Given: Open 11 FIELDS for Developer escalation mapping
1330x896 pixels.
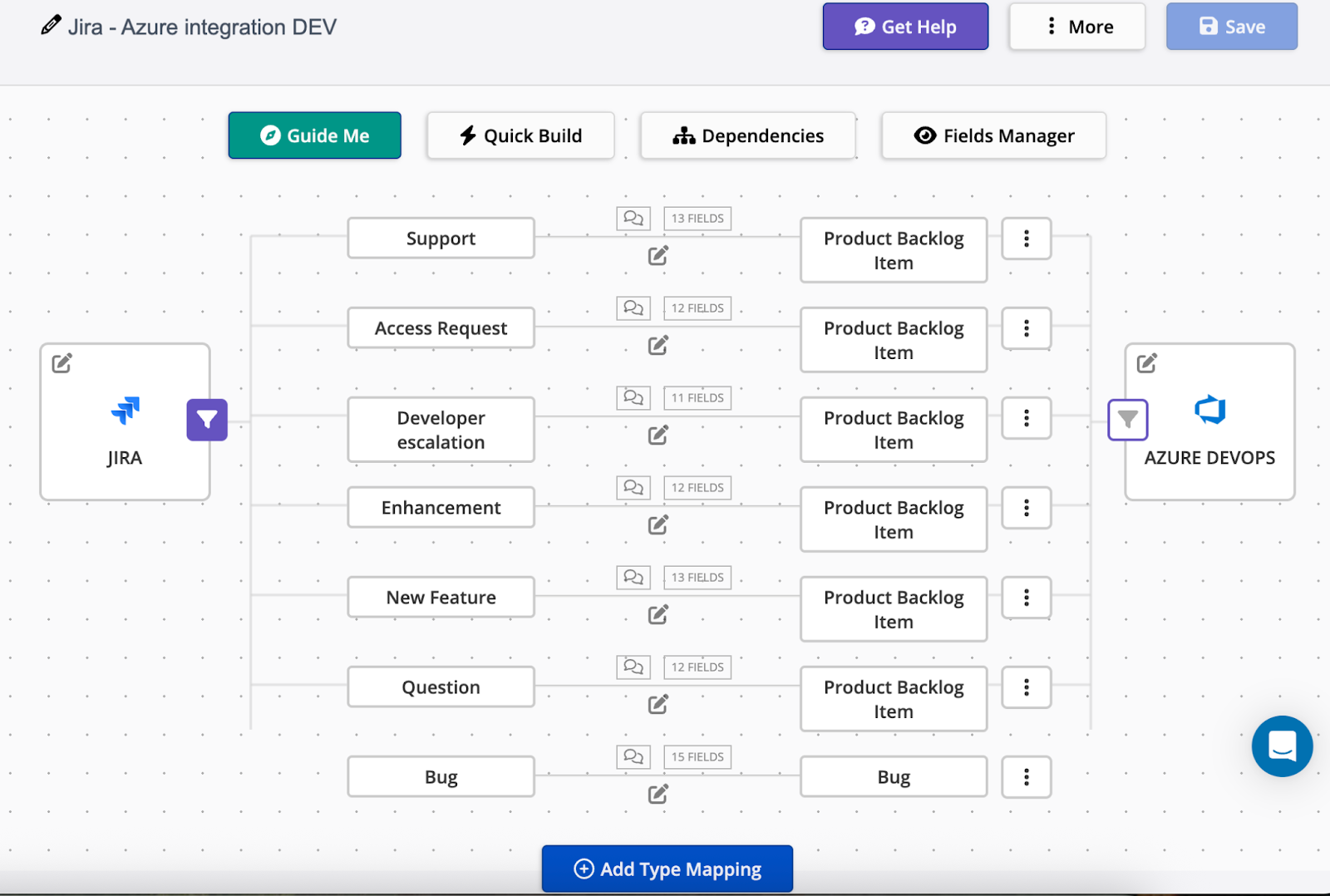Looking at the screenshot, I should (697, 398).
